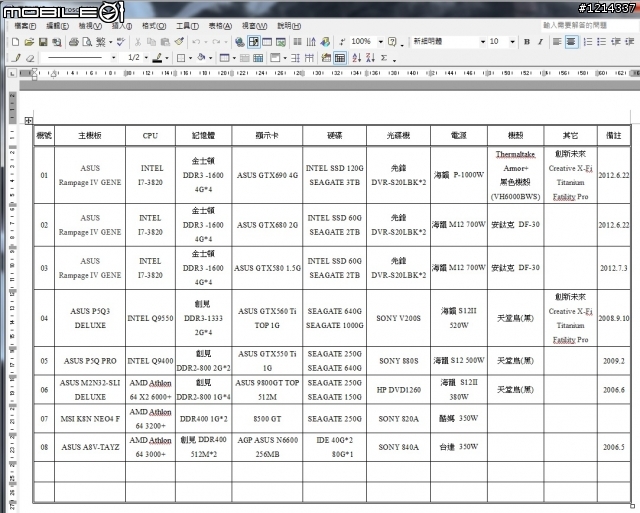Insert a hyperlink with the globe icon
Viewport: 640px width, 513px height.
point(240,42)
